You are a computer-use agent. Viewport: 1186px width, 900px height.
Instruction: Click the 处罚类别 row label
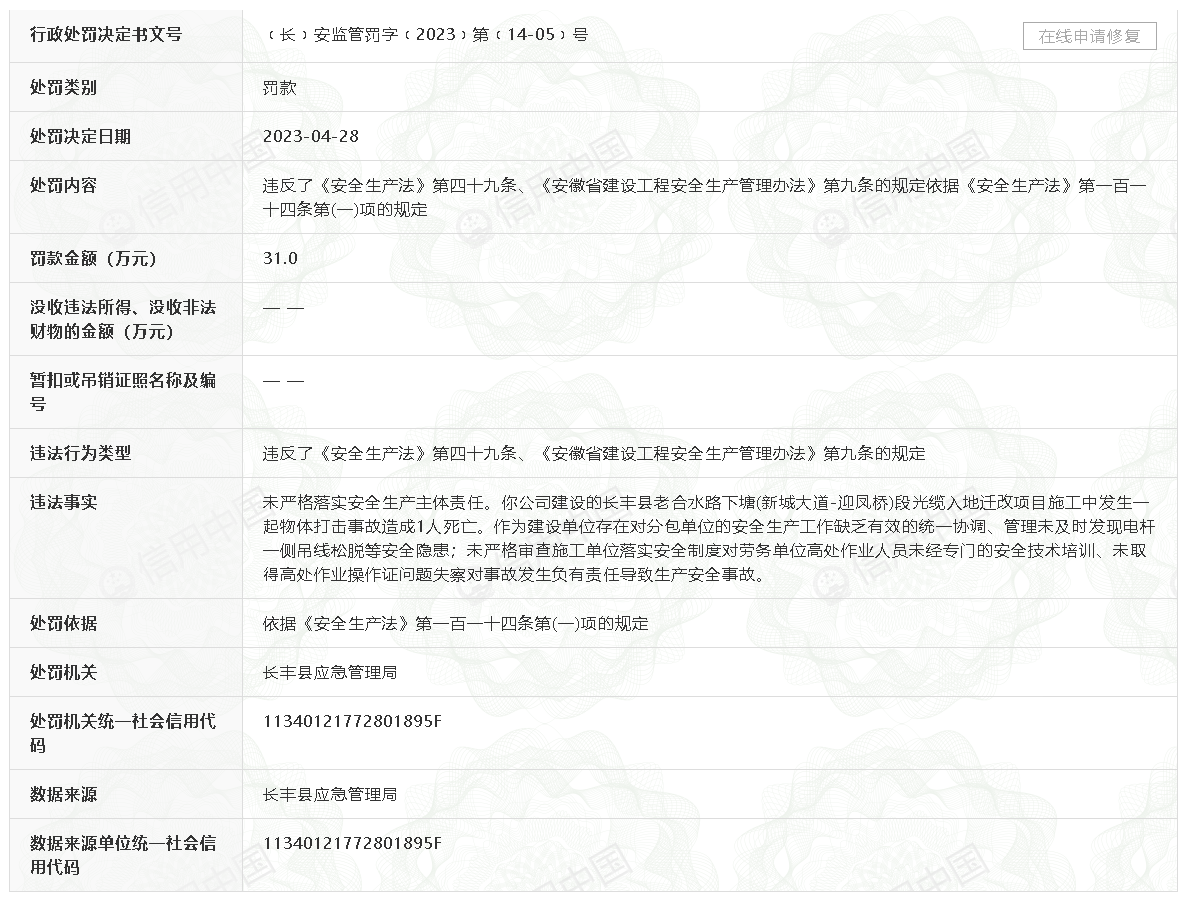click(x=64, y=88)
